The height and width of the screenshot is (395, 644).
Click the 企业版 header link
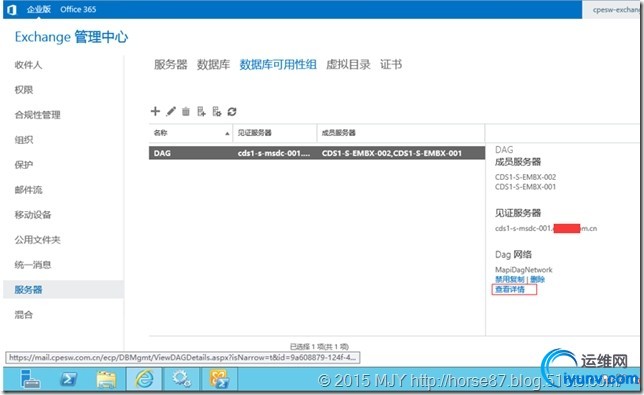click(x=39, y=9)
